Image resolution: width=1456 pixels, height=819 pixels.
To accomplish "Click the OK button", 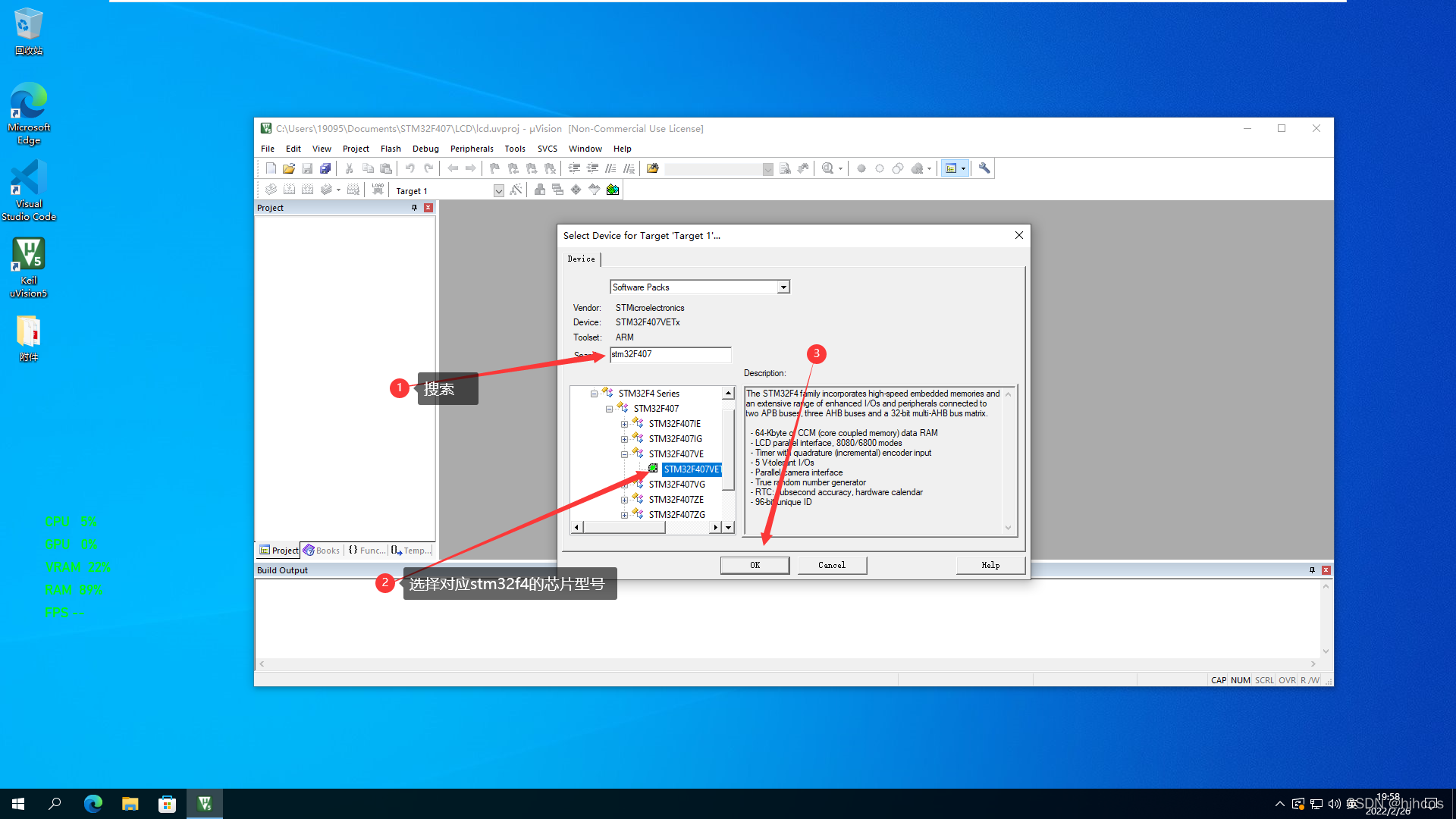I will pos(755,565).
